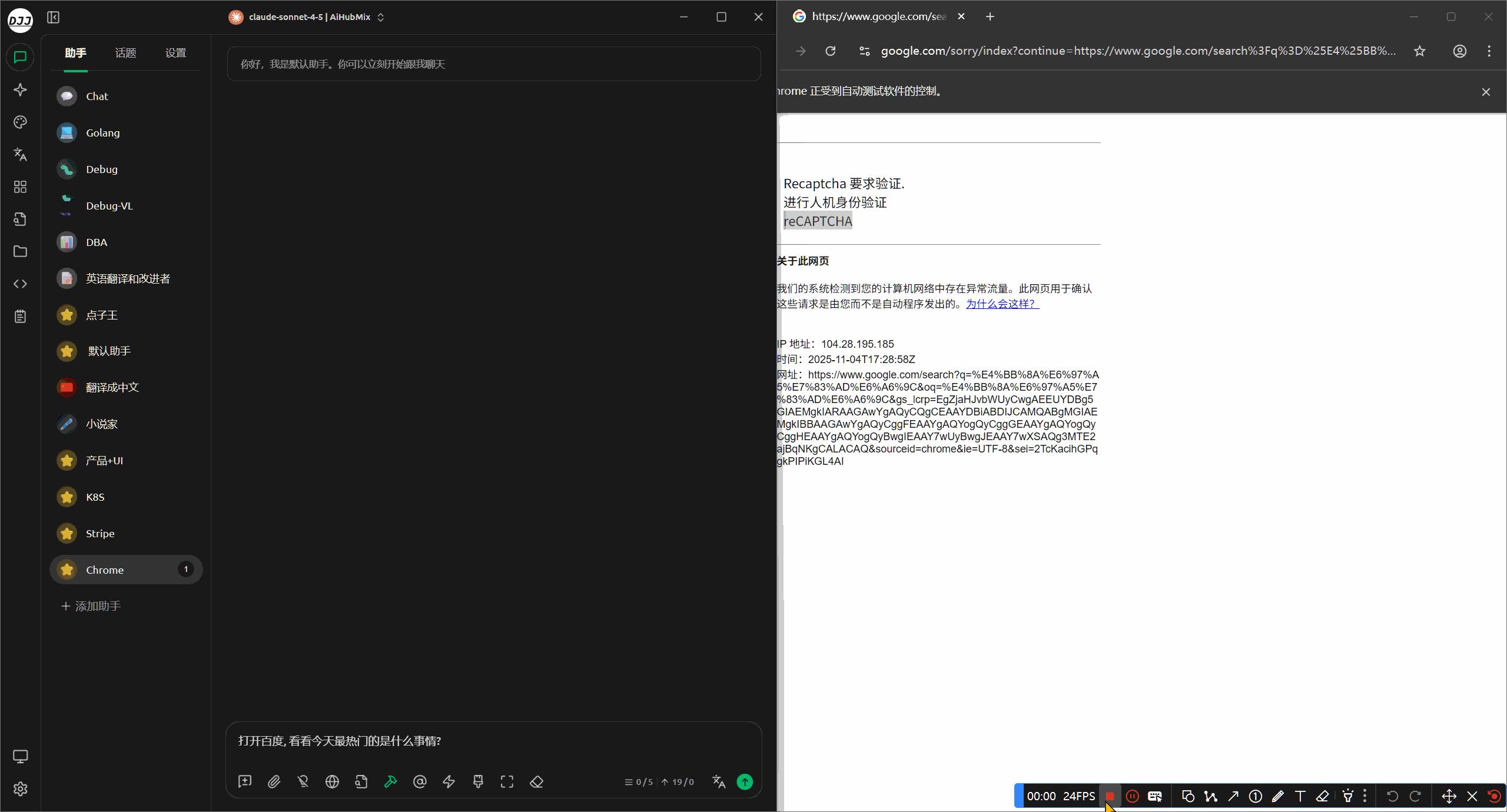Toggle web search globe icon
1507x812 pixels.
(x=332, y=781)
